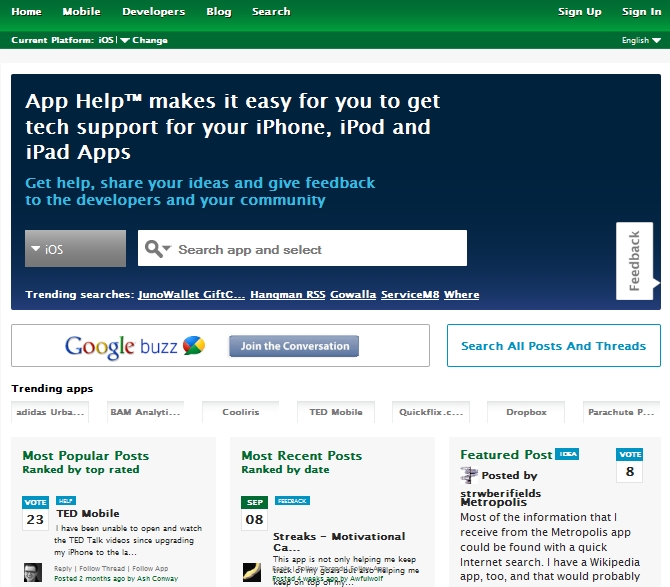This screenshot has height=587, width=670.
Task: Vote on TED Mobile post with 23 votes
Action: coord(35,513)
